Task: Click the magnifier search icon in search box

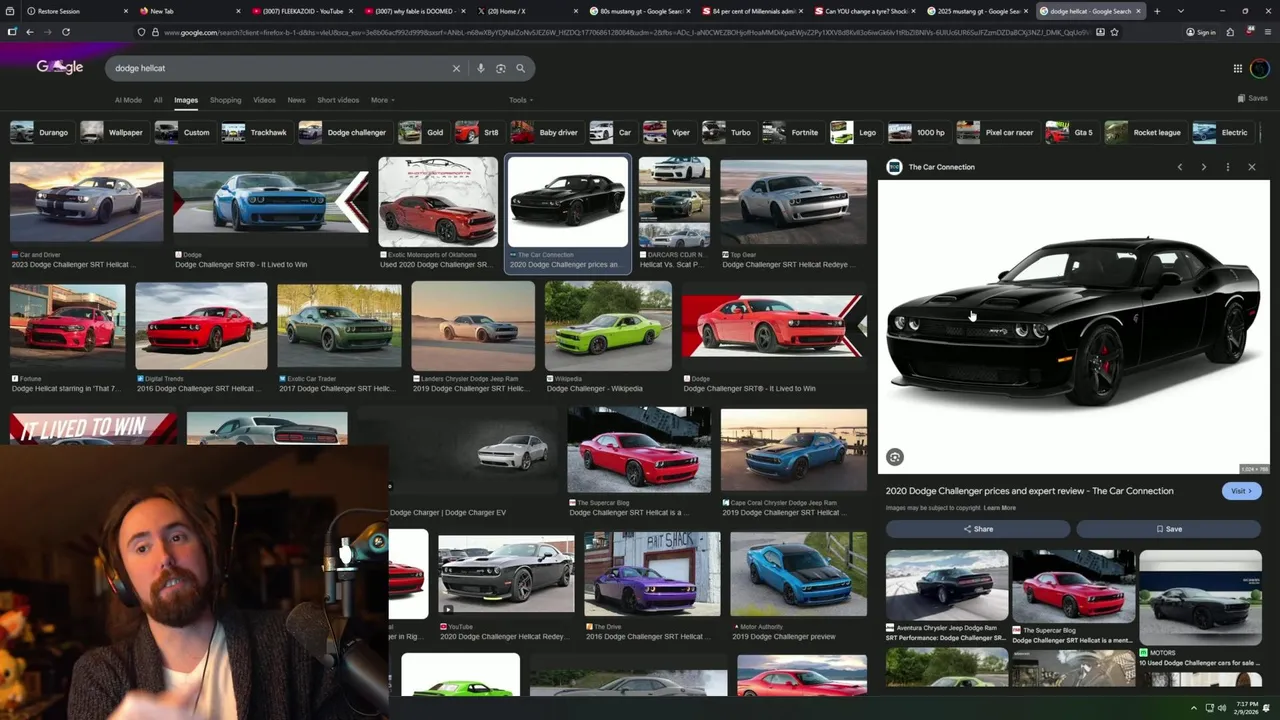Action: (x=521, y=68)
